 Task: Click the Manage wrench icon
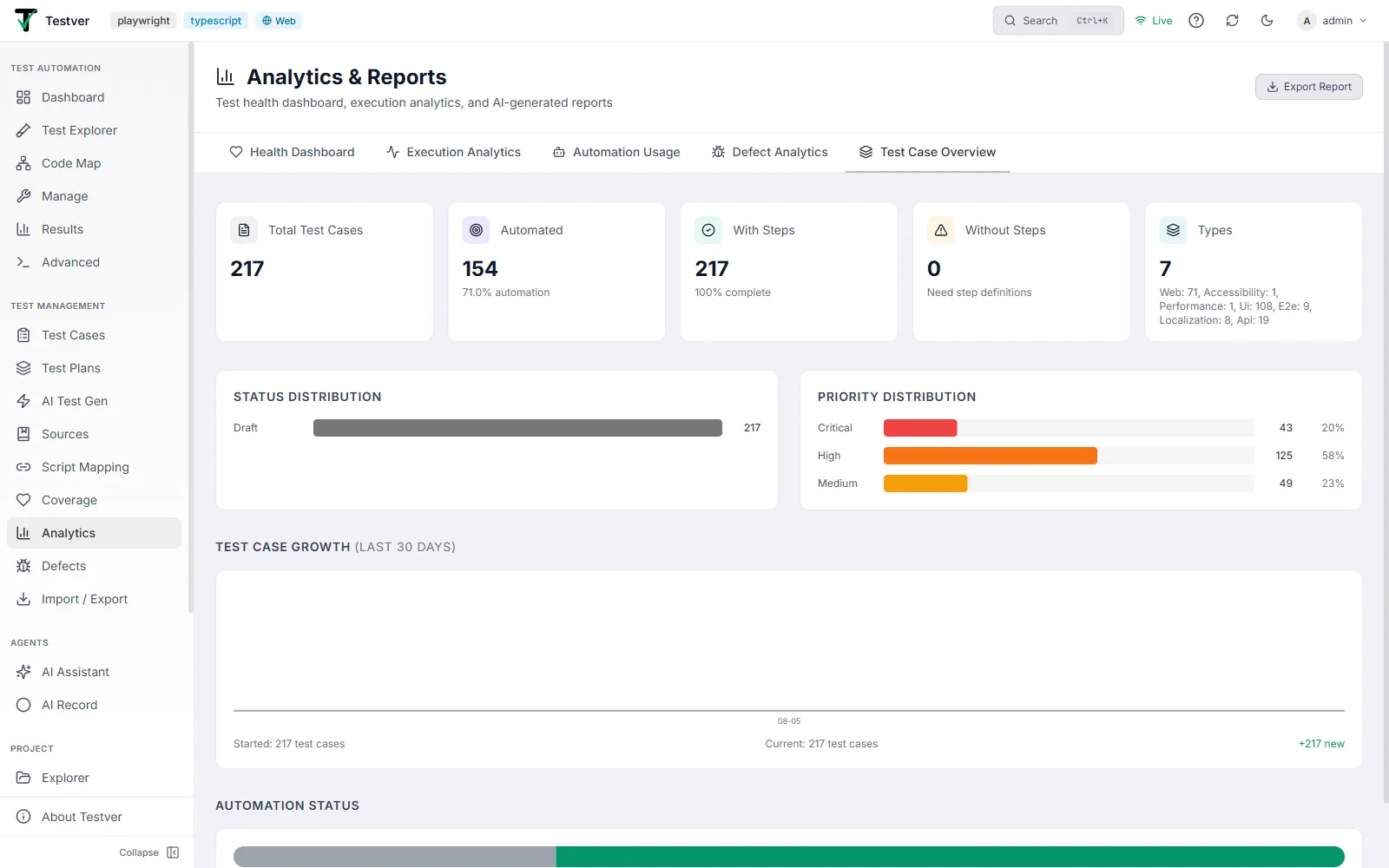(23, 196)
